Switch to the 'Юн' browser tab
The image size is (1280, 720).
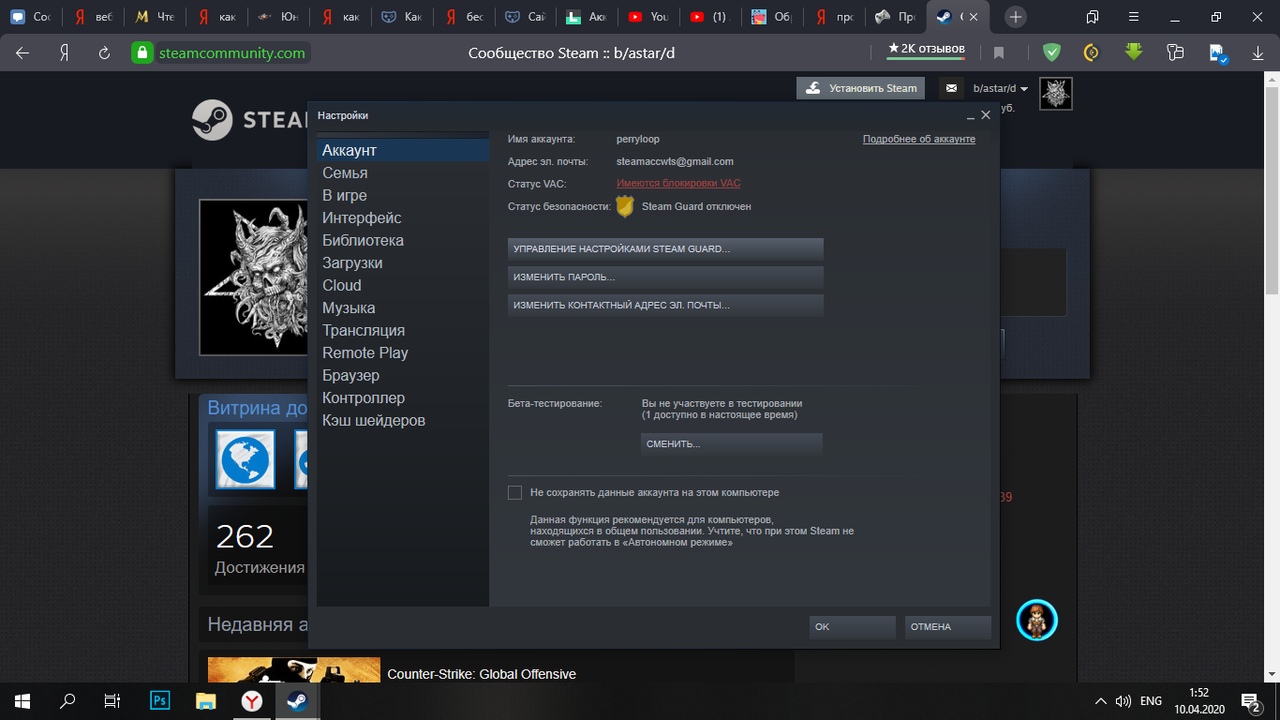[278, 17]
